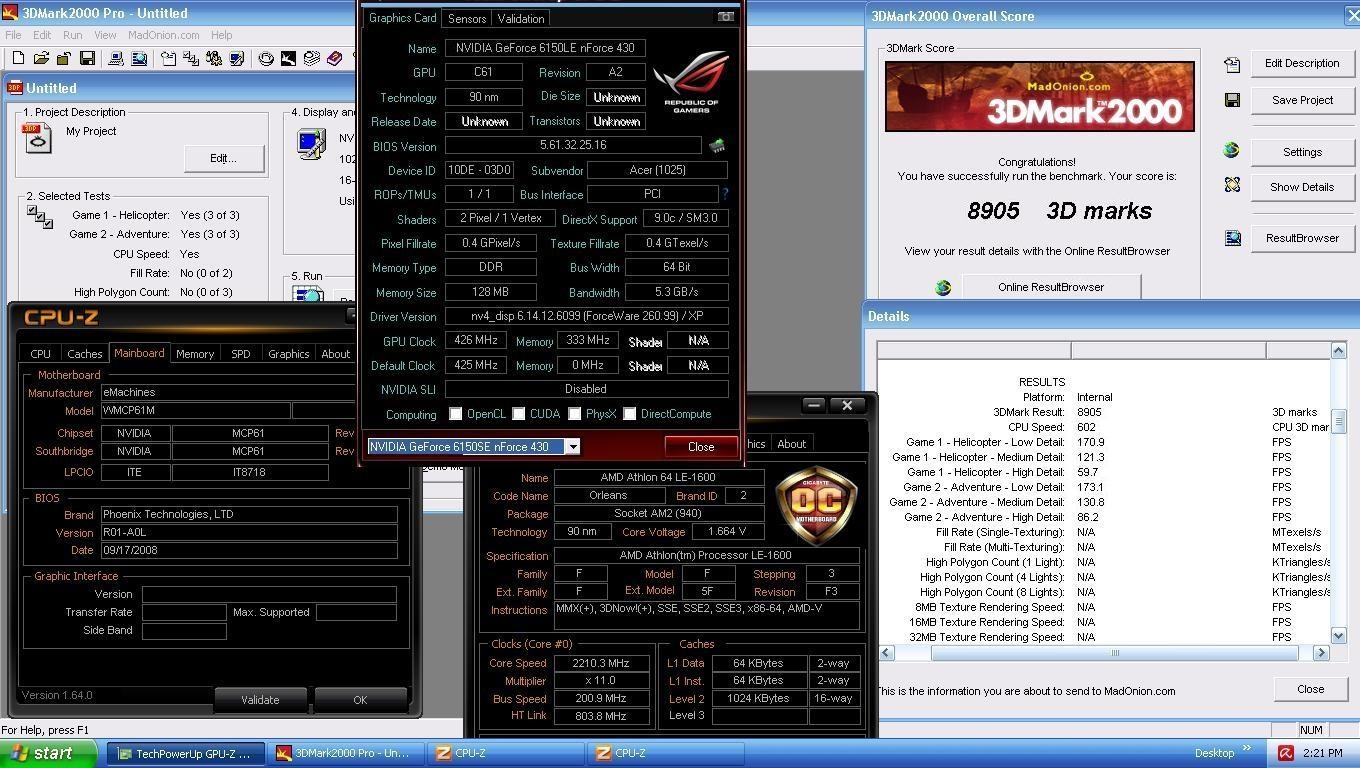Screen dimensions: 1360x768
Task: Click the Online ResultBrowser button
Action: pyautogui.click(x=1051, y=287)
